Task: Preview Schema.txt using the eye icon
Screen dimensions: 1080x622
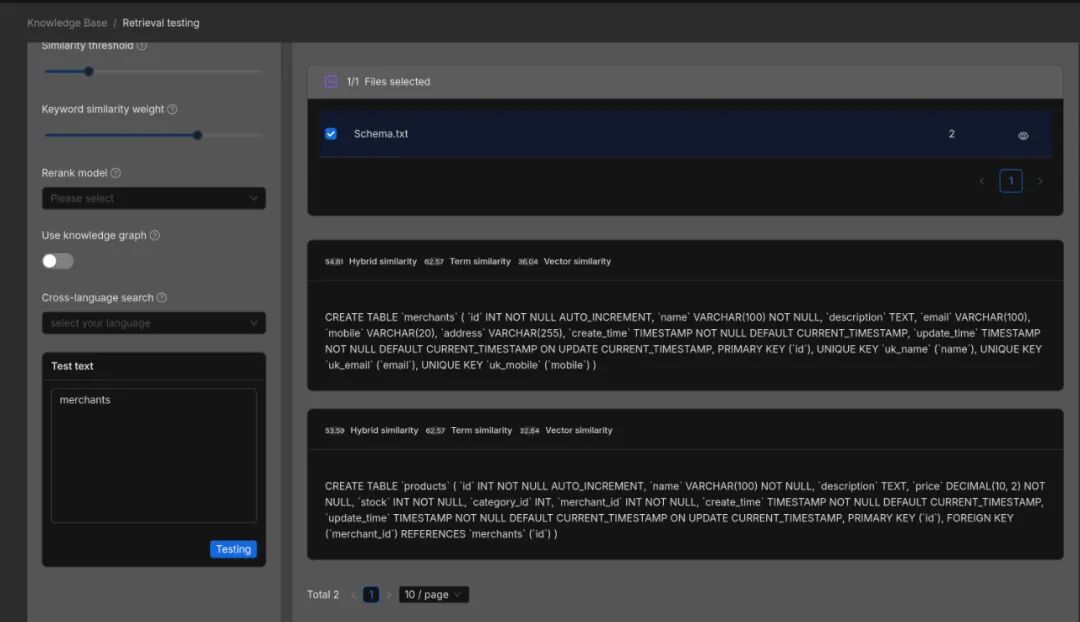Action: pyautogui.click(x=1023, y=133)
